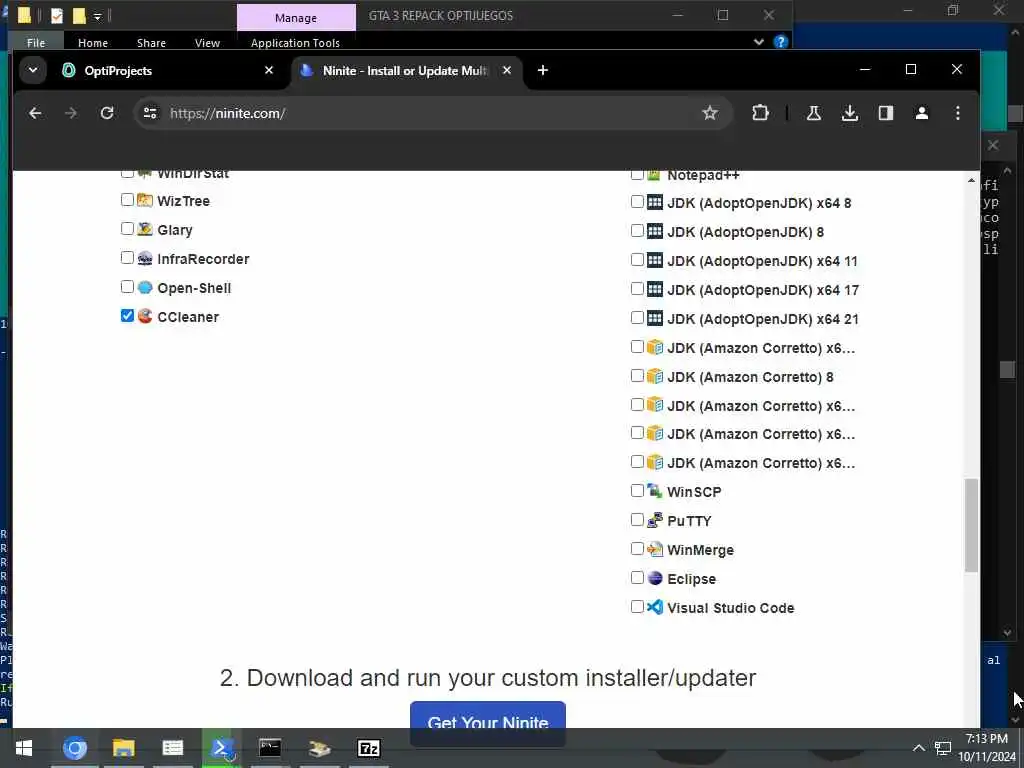1024x768 pixels.
Task: Open the View ribbon tab
Action: 207,42
